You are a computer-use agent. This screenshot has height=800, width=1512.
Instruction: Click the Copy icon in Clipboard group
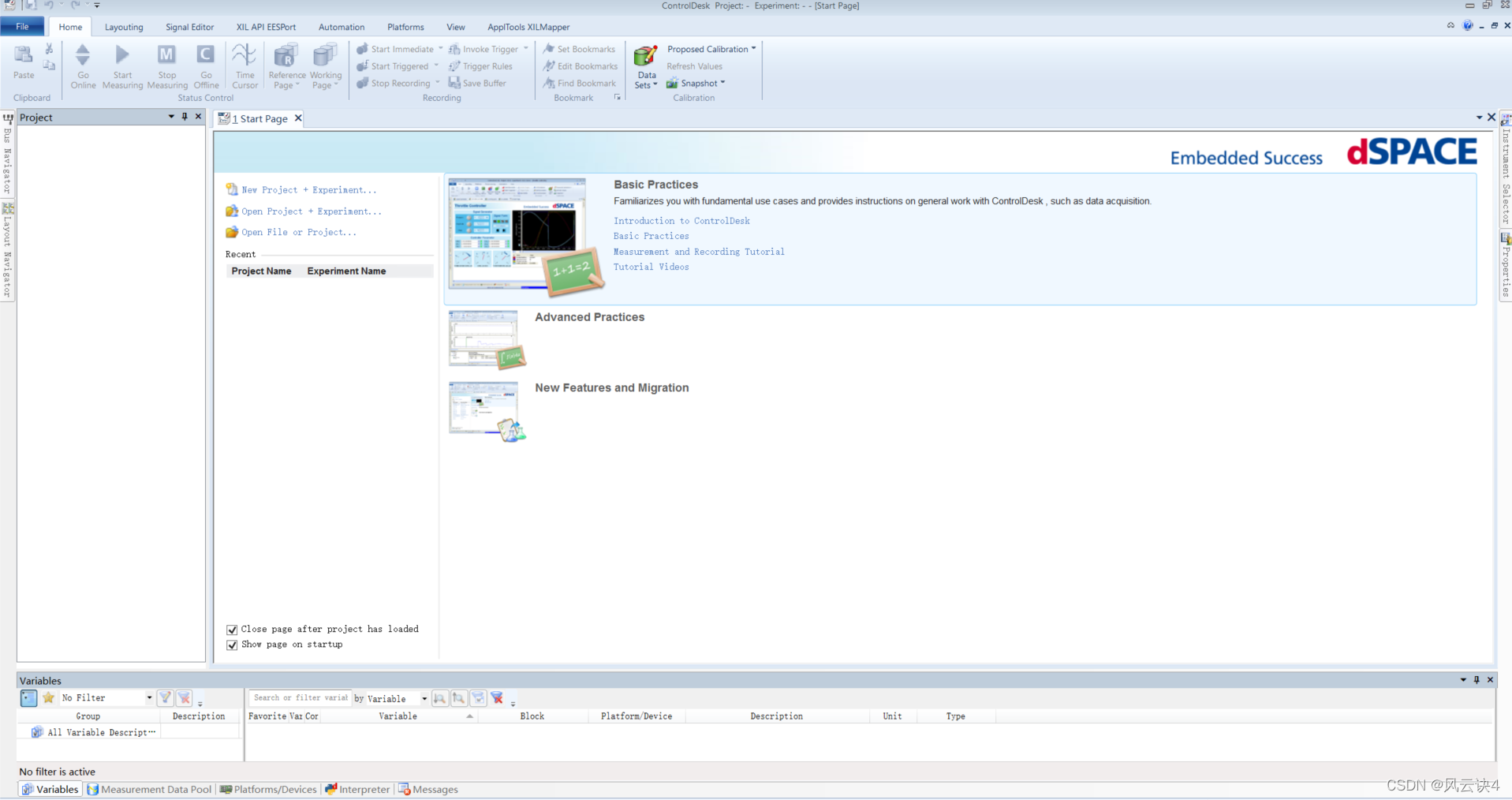[49, 65]
